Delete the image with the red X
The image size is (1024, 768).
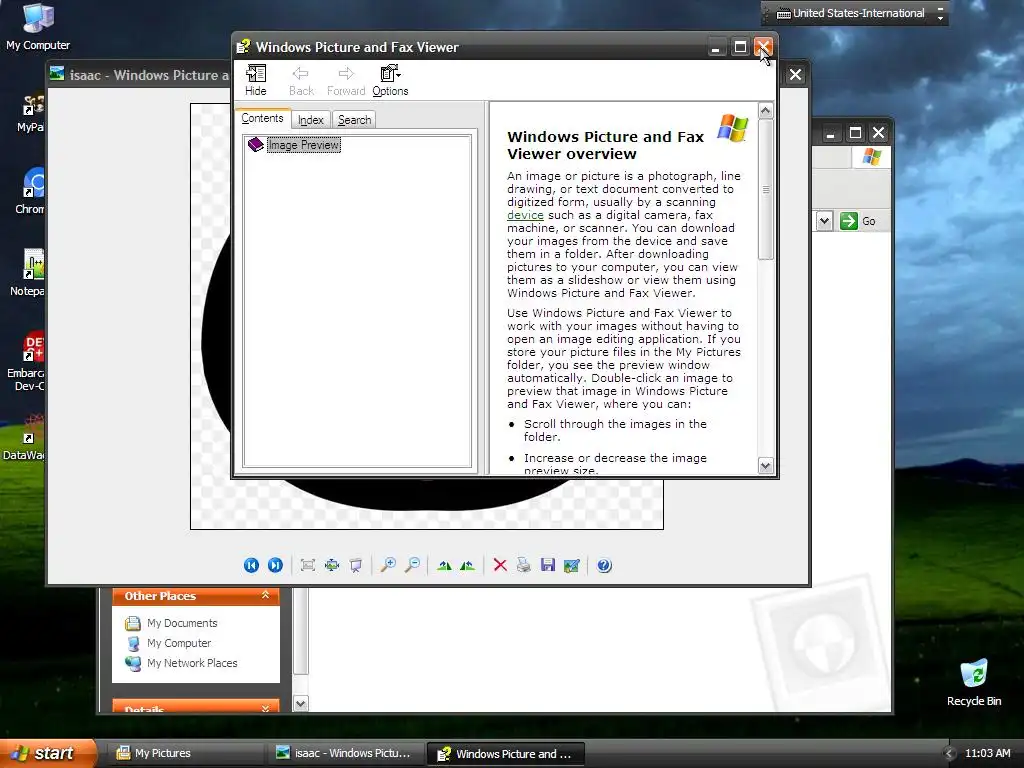500,566
